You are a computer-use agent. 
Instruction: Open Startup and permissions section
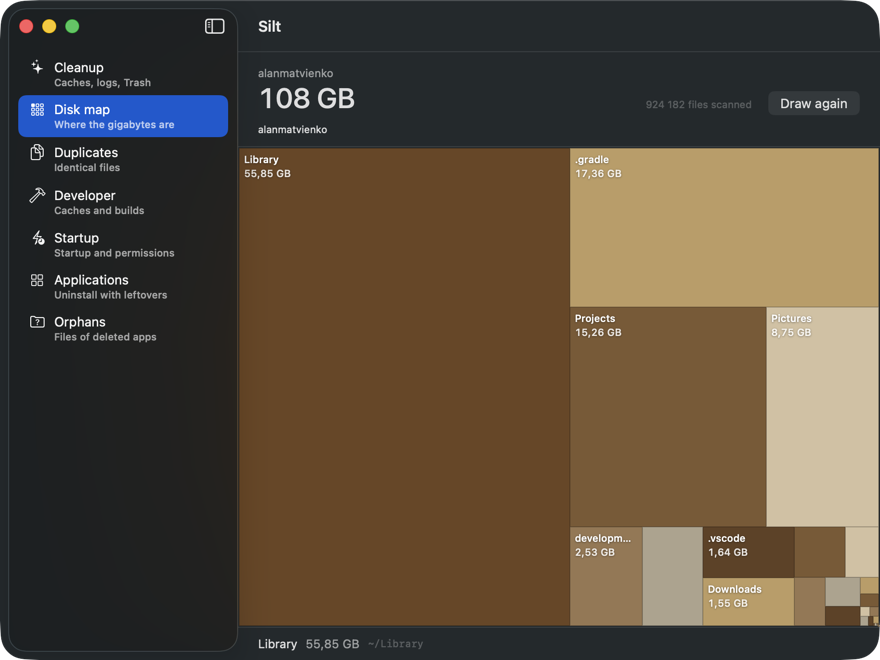123,245
